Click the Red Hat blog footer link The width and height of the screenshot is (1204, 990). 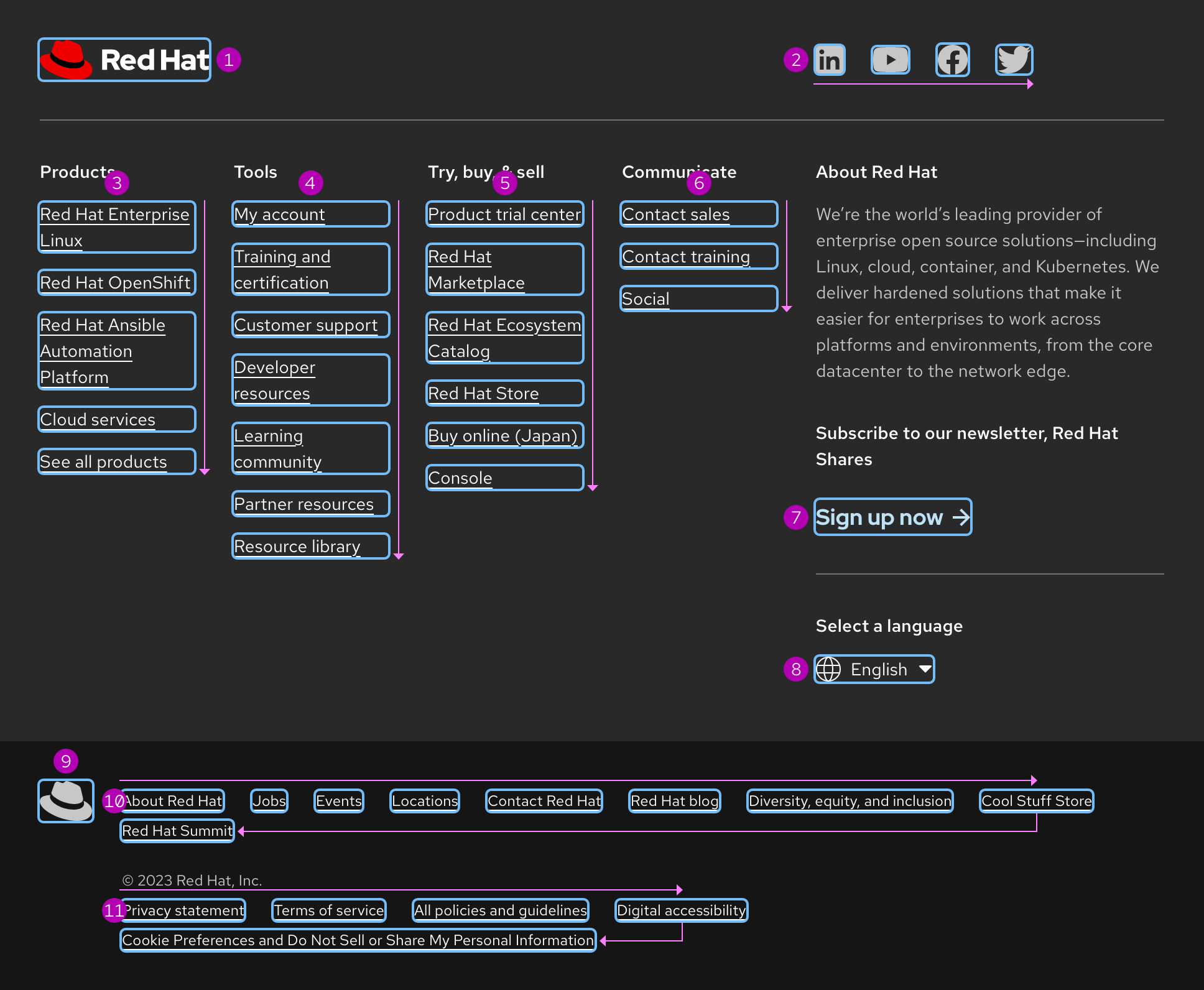675,800
